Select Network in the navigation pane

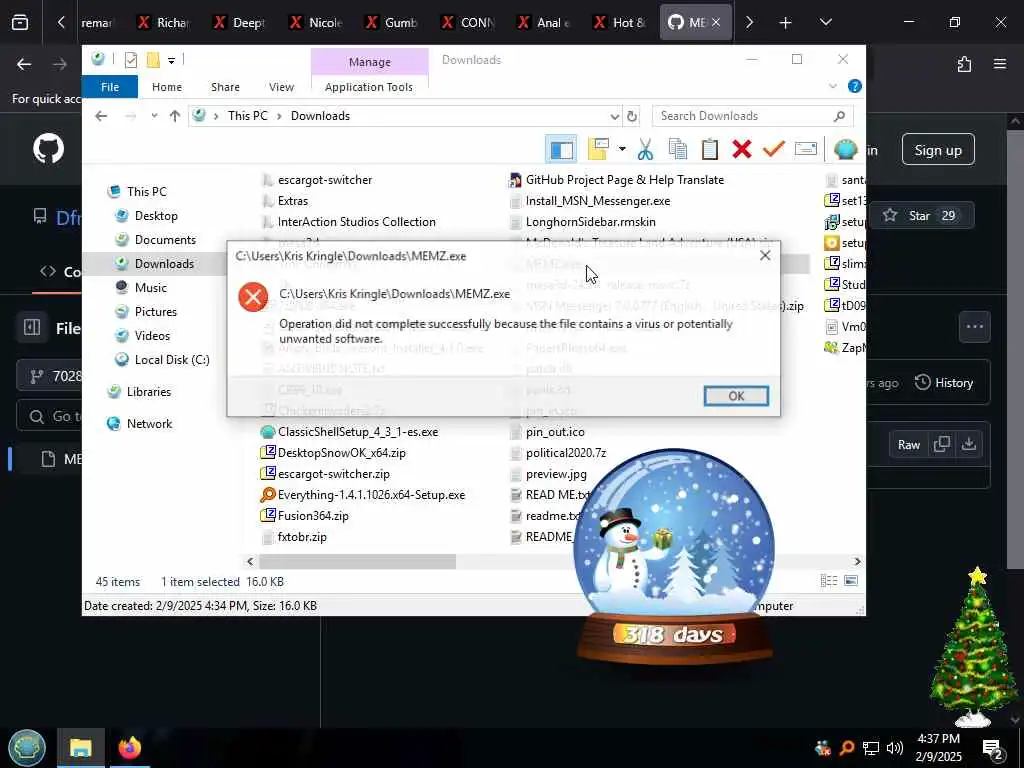click(x=149, y=424)
